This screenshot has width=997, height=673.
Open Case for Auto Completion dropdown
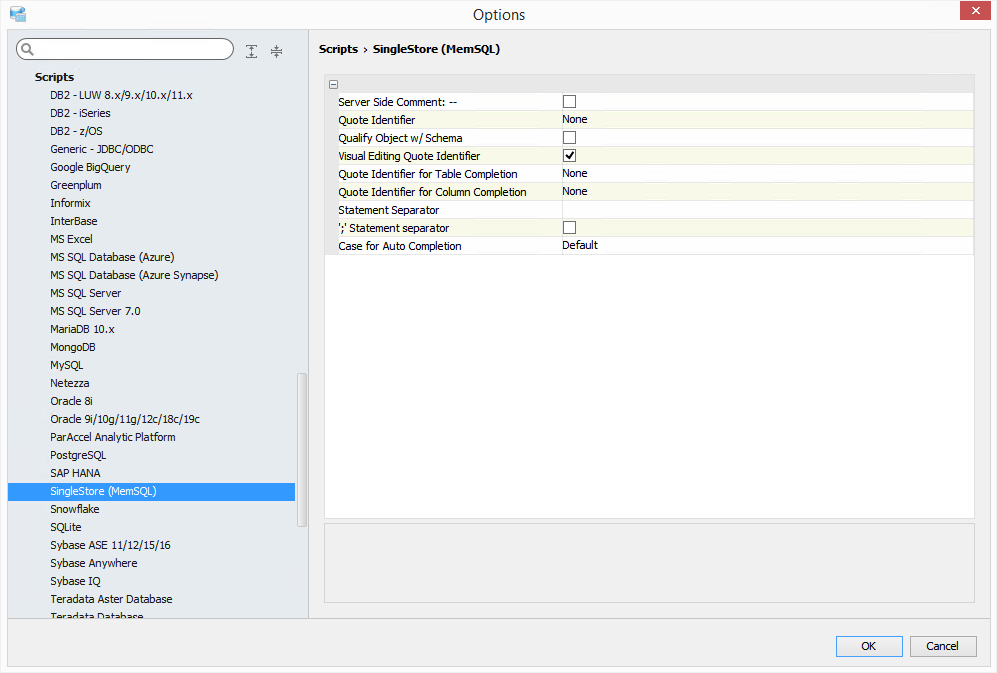click(766, 246)
